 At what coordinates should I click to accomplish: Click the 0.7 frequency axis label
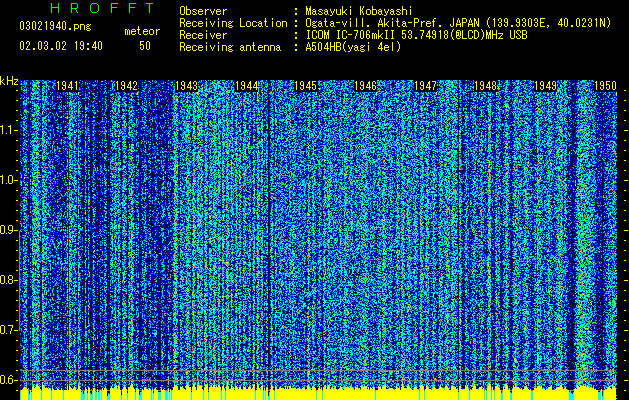point(9,330)
